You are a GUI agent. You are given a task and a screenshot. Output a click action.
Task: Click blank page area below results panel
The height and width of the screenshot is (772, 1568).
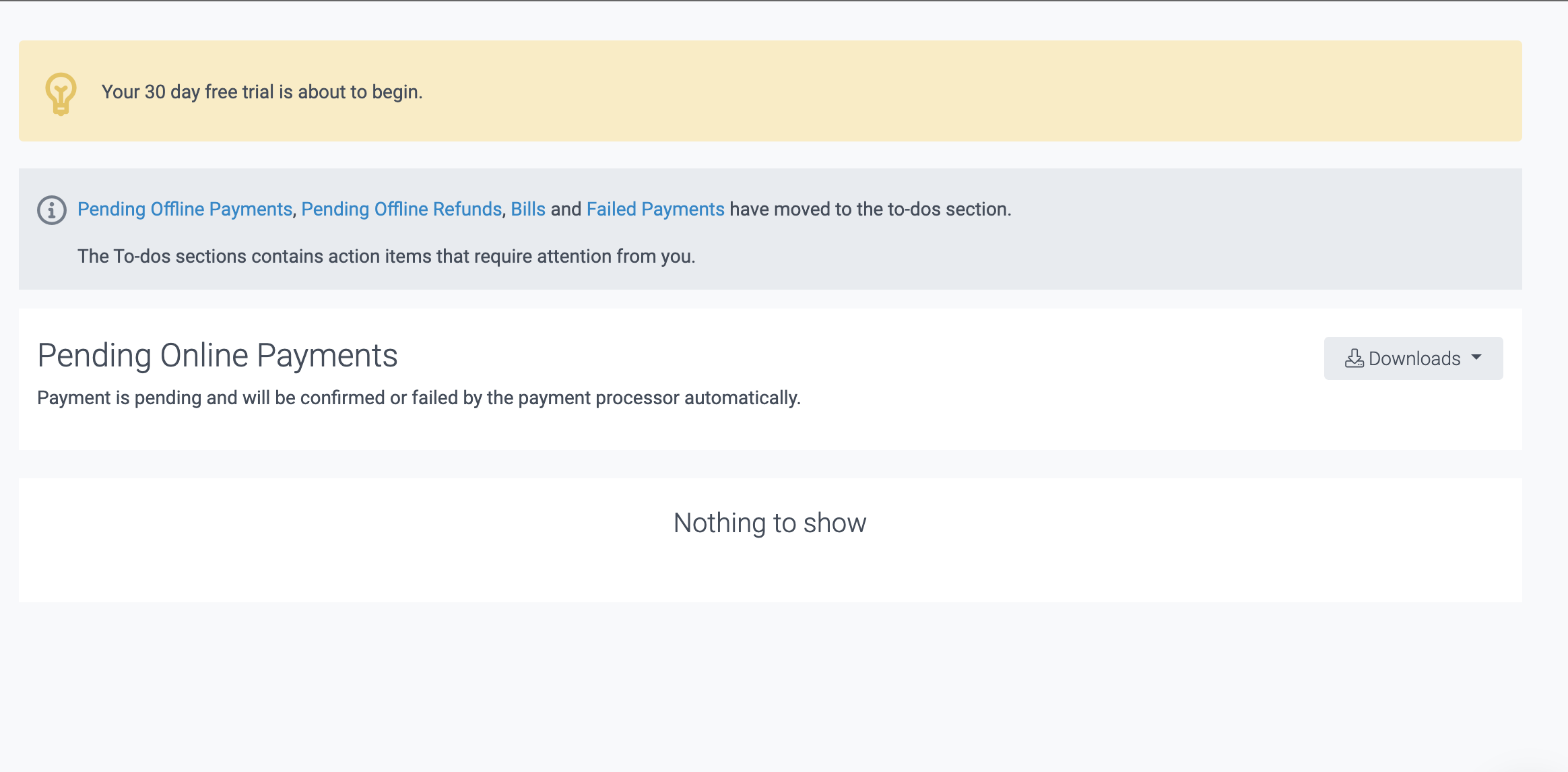coord(770,687)
